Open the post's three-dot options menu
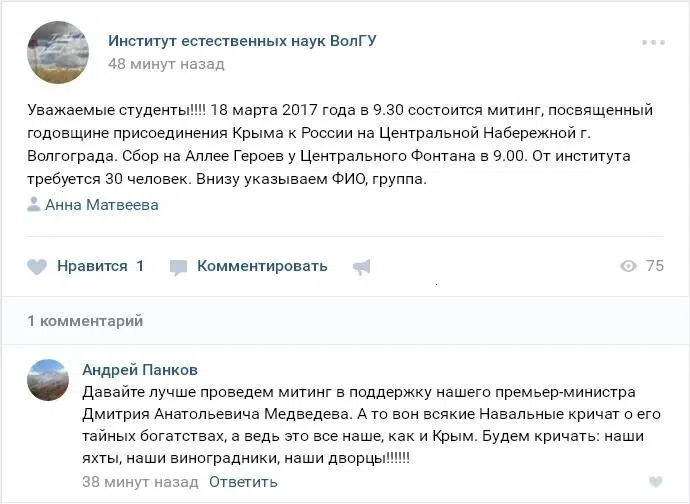Screen dimensions: 690x504 point(653,43)
